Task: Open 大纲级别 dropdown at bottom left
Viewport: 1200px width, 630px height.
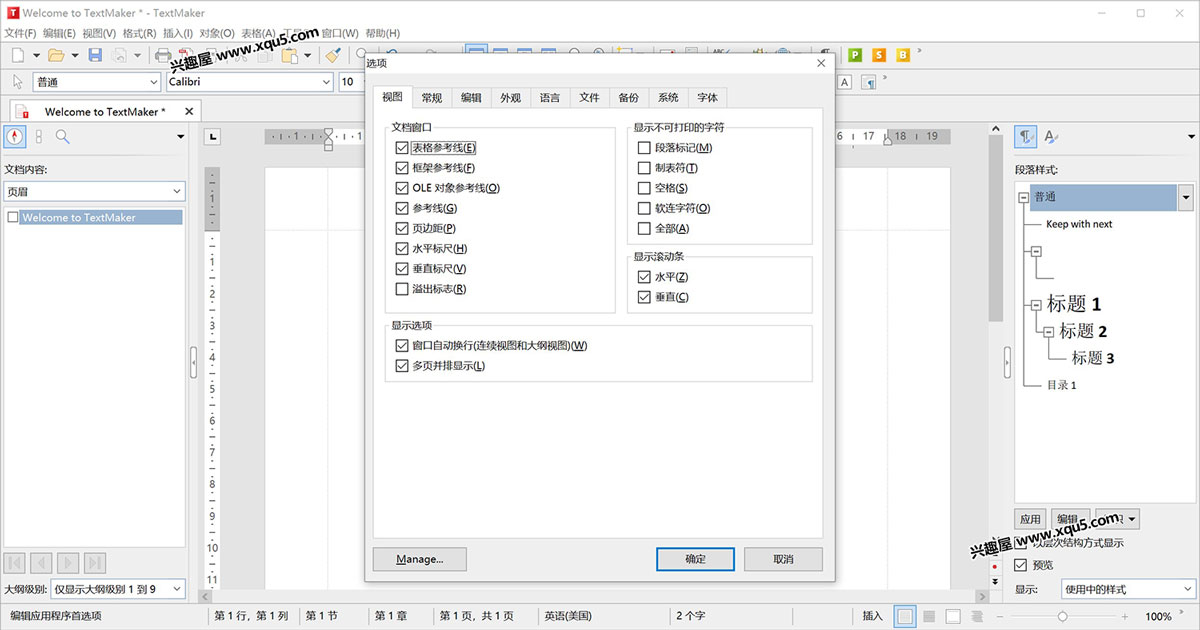Action: (x=118, y=590)
